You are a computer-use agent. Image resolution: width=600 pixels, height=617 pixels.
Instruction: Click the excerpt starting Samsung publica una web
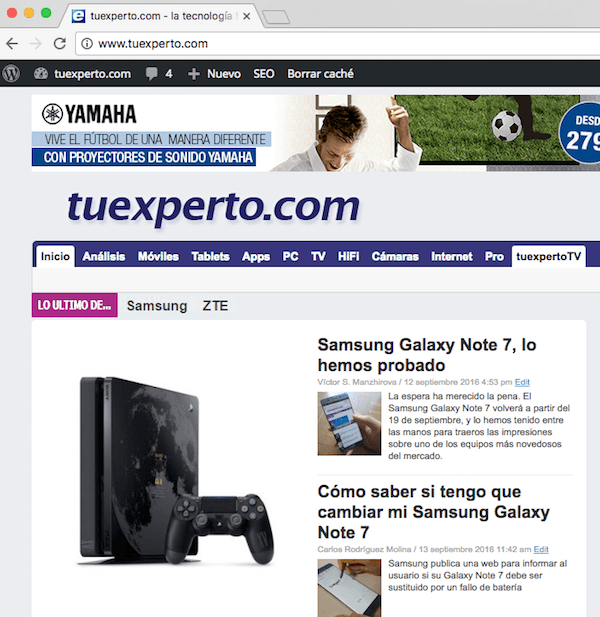coord(477,575)
